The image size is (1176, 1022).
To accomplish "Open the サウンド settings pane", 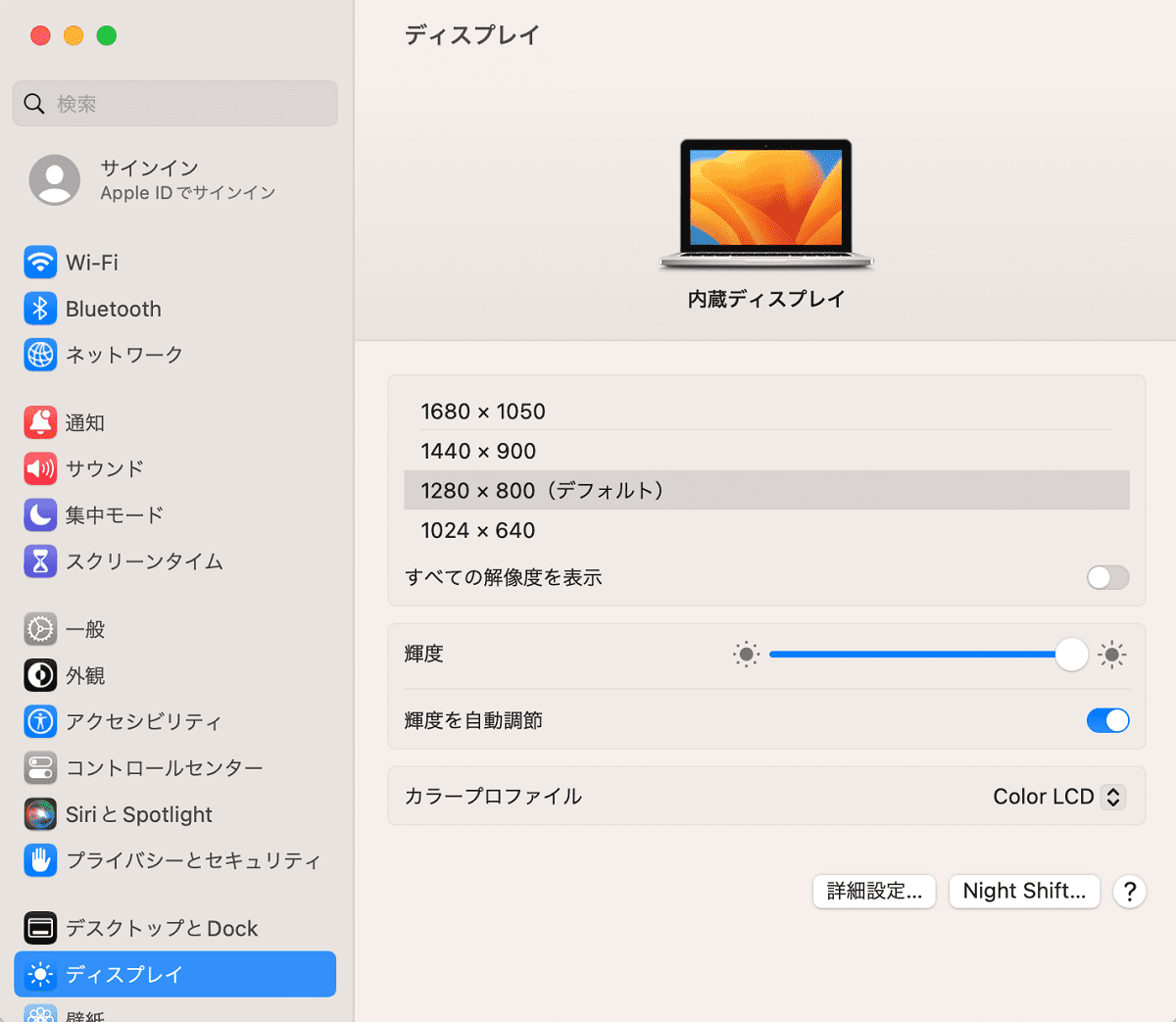I will pos(175,468).
